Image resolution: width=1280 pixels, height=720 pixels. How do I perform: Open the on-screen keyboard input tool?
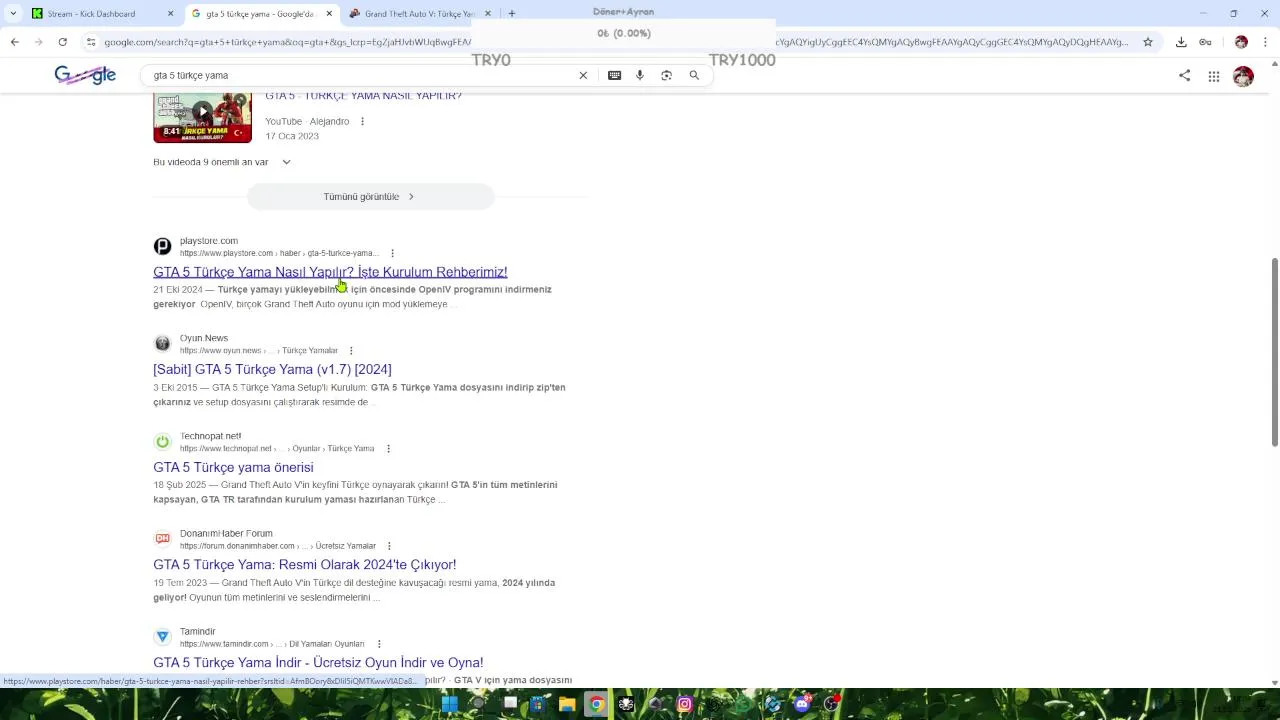(x=614, y=75)
